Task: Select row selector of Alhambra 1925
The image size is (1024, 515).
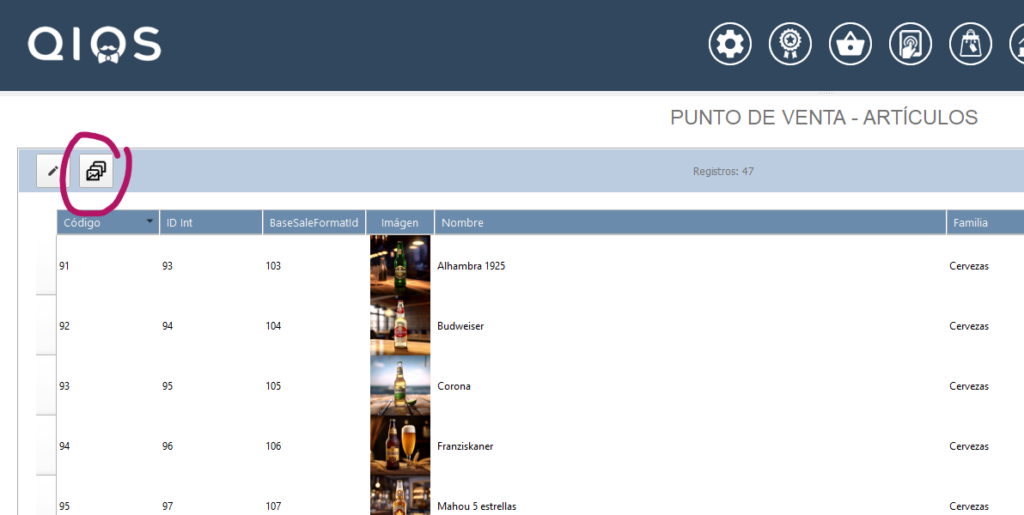Action: click(x=46, y=266)
